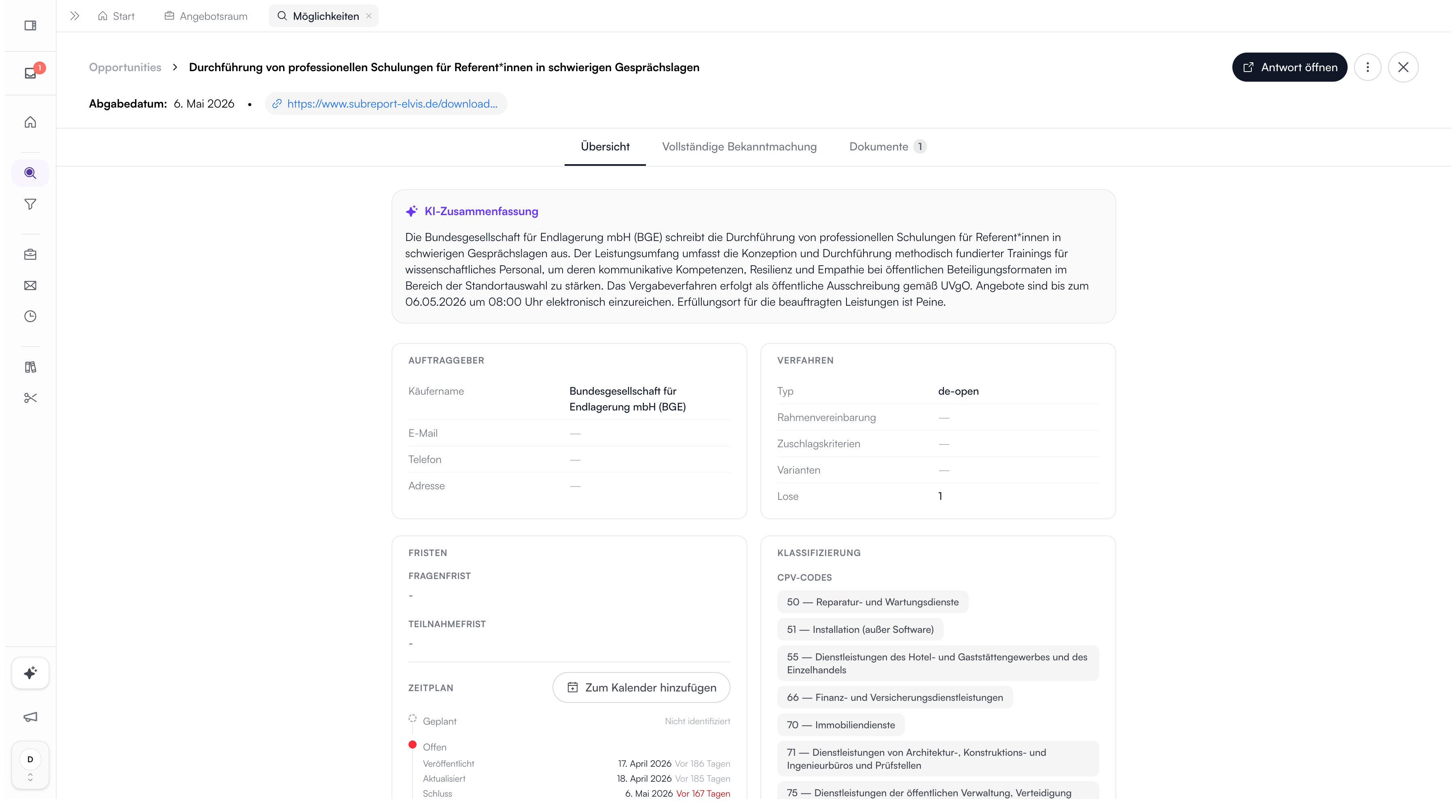Switch to the Angebotsraum tab
This screenshot has height=812, width=1456.
[206, 16]
